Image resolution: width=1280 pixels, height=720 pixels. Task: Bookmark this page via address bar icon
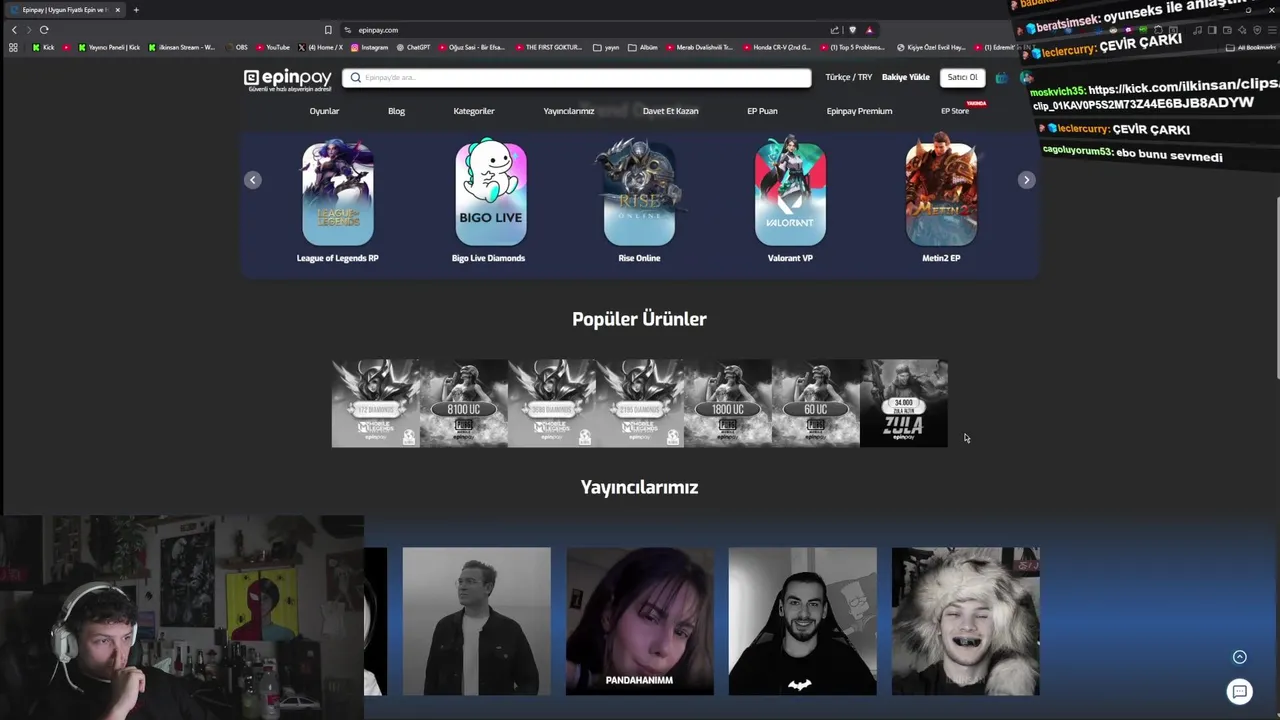(328, 30)
